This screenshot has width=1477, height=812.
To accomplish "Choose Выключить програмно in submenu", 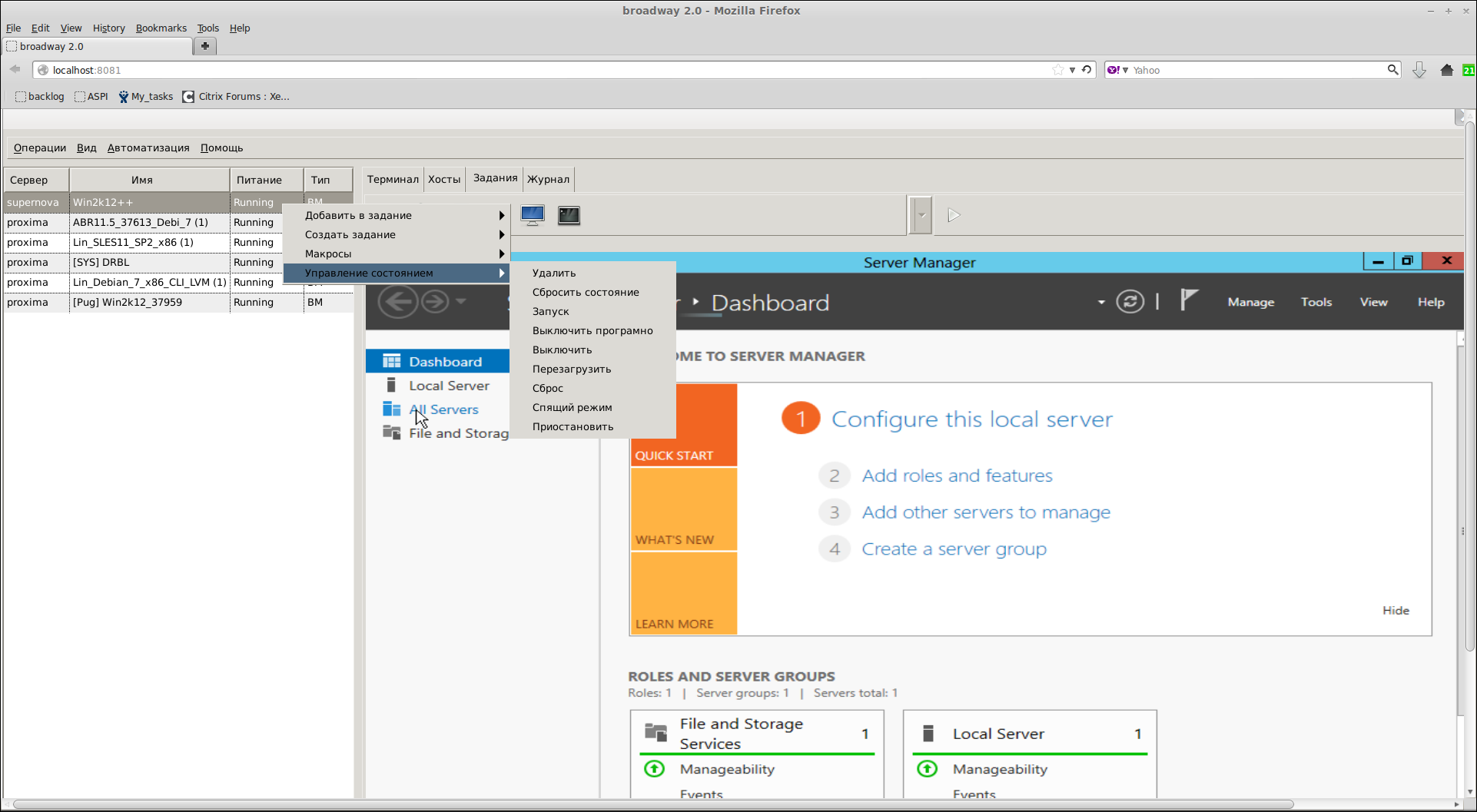I will tap(592, 330).
